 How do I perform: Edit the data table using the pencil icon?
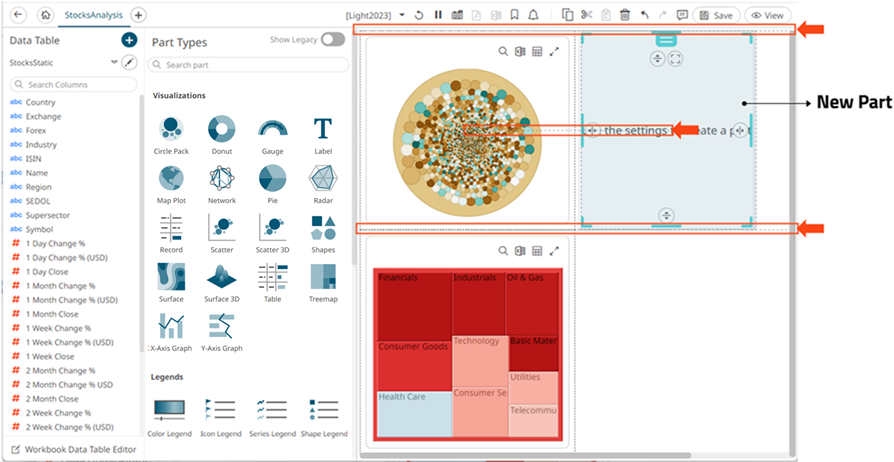pos(129,62)
